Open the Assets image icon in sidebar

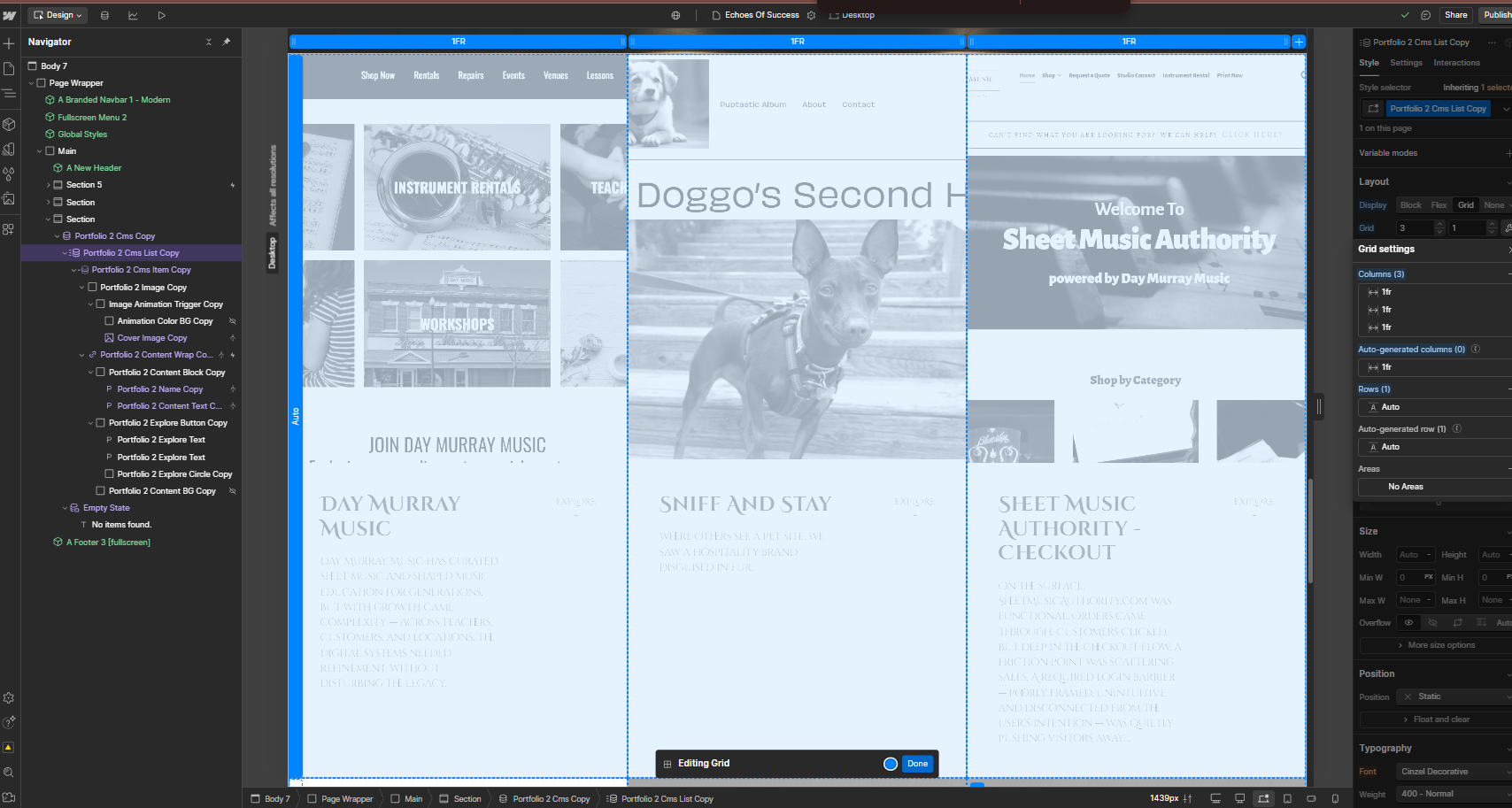(x=9, y=199)
